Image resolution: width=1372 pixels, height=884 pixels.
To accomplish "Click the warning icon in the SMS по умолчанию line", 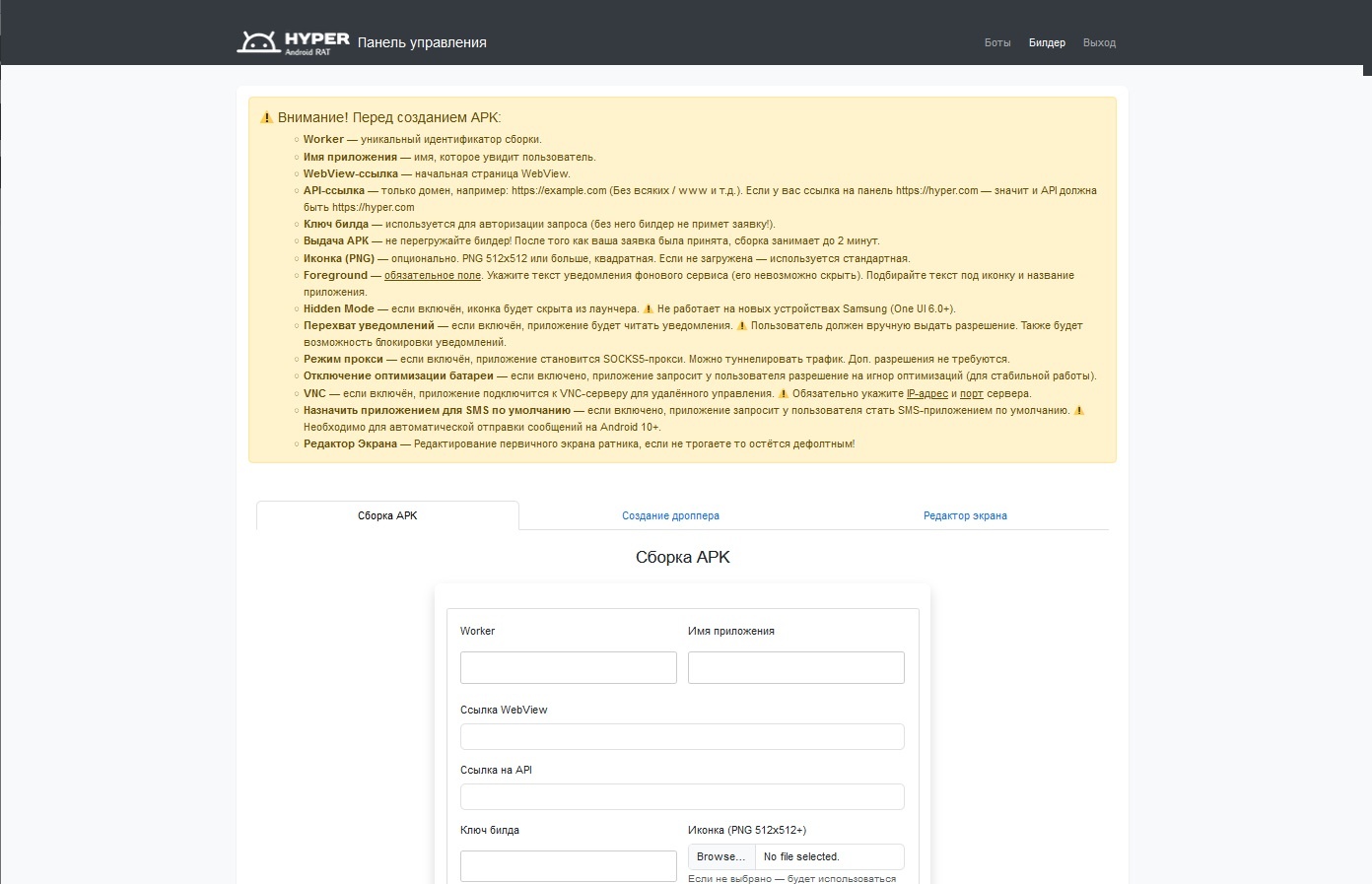I will pyautogui.click(x=1079, y=411).
